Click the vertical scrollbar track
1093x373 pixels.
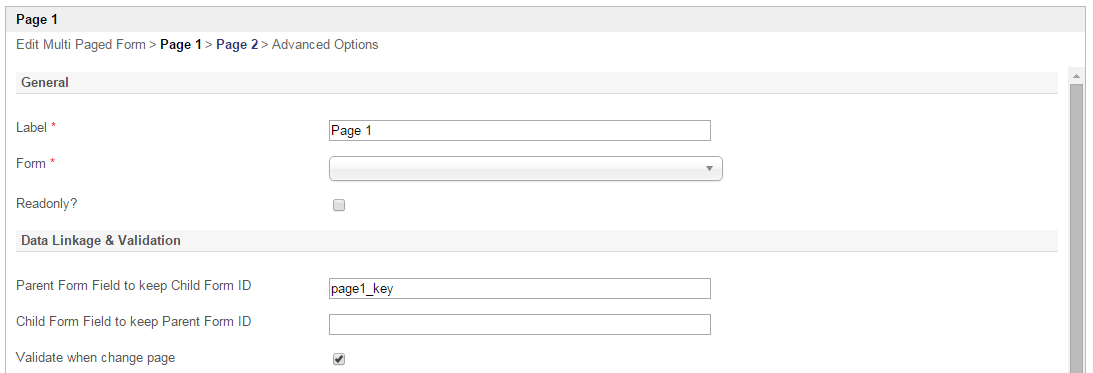tap(1076, 227)
